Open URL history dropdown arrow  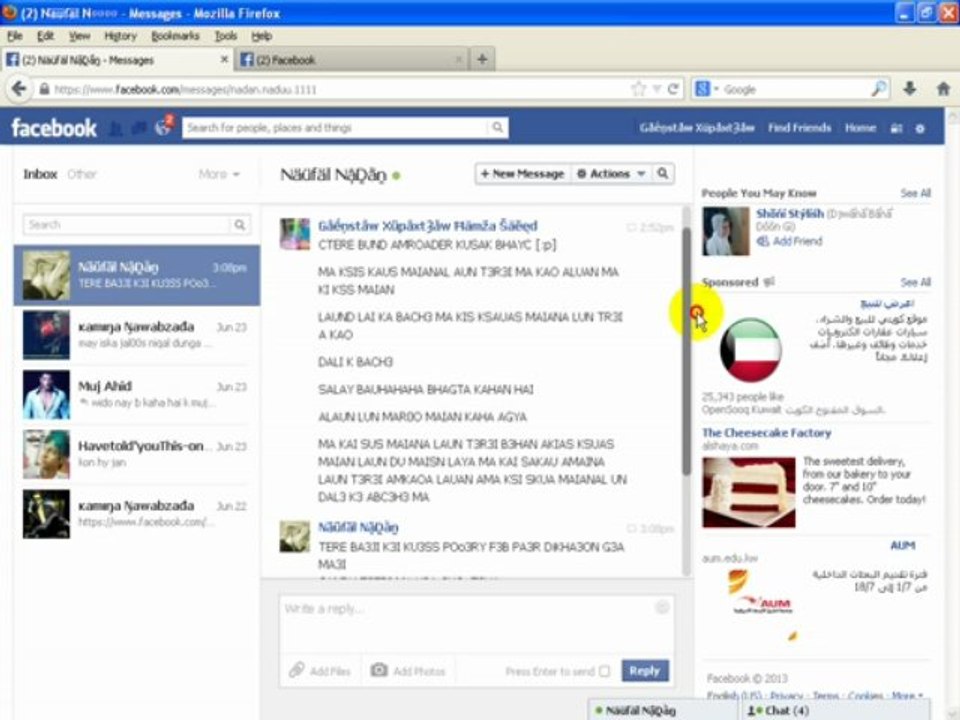click(x=656, y=89)
